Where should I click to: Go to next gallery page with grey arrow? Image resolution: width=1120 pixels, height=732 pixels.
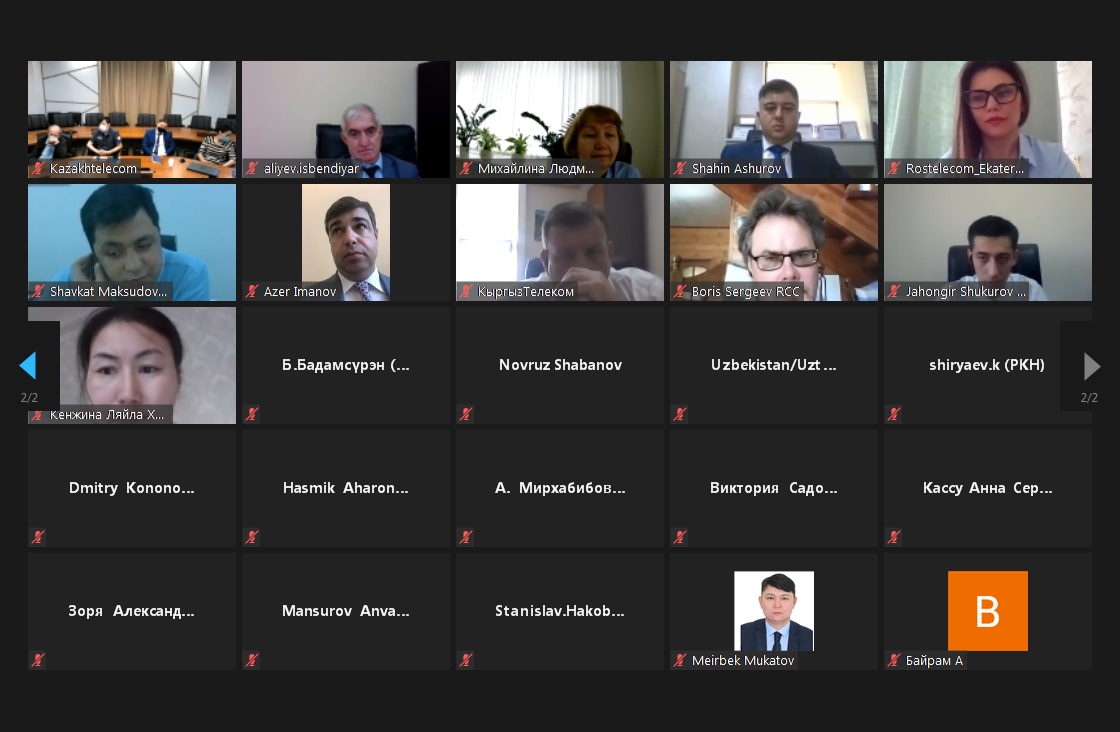[1091, 366]
